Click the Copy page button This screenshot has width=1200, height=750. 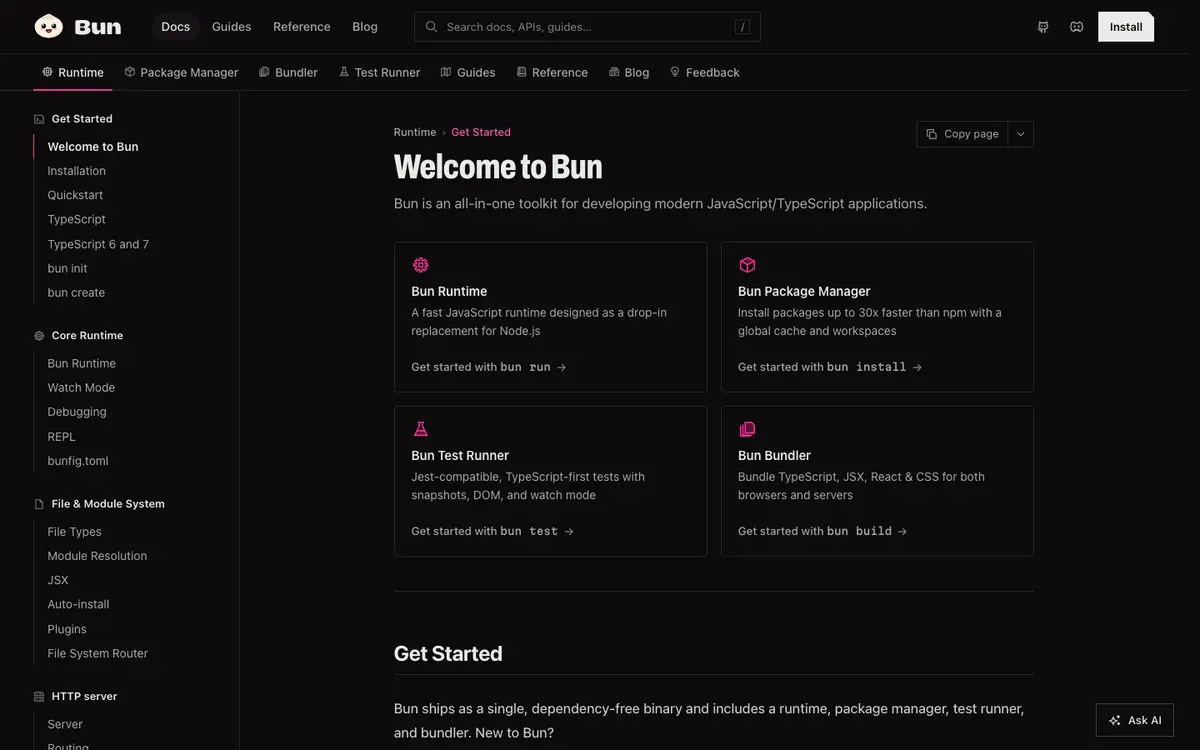[962, 134]
